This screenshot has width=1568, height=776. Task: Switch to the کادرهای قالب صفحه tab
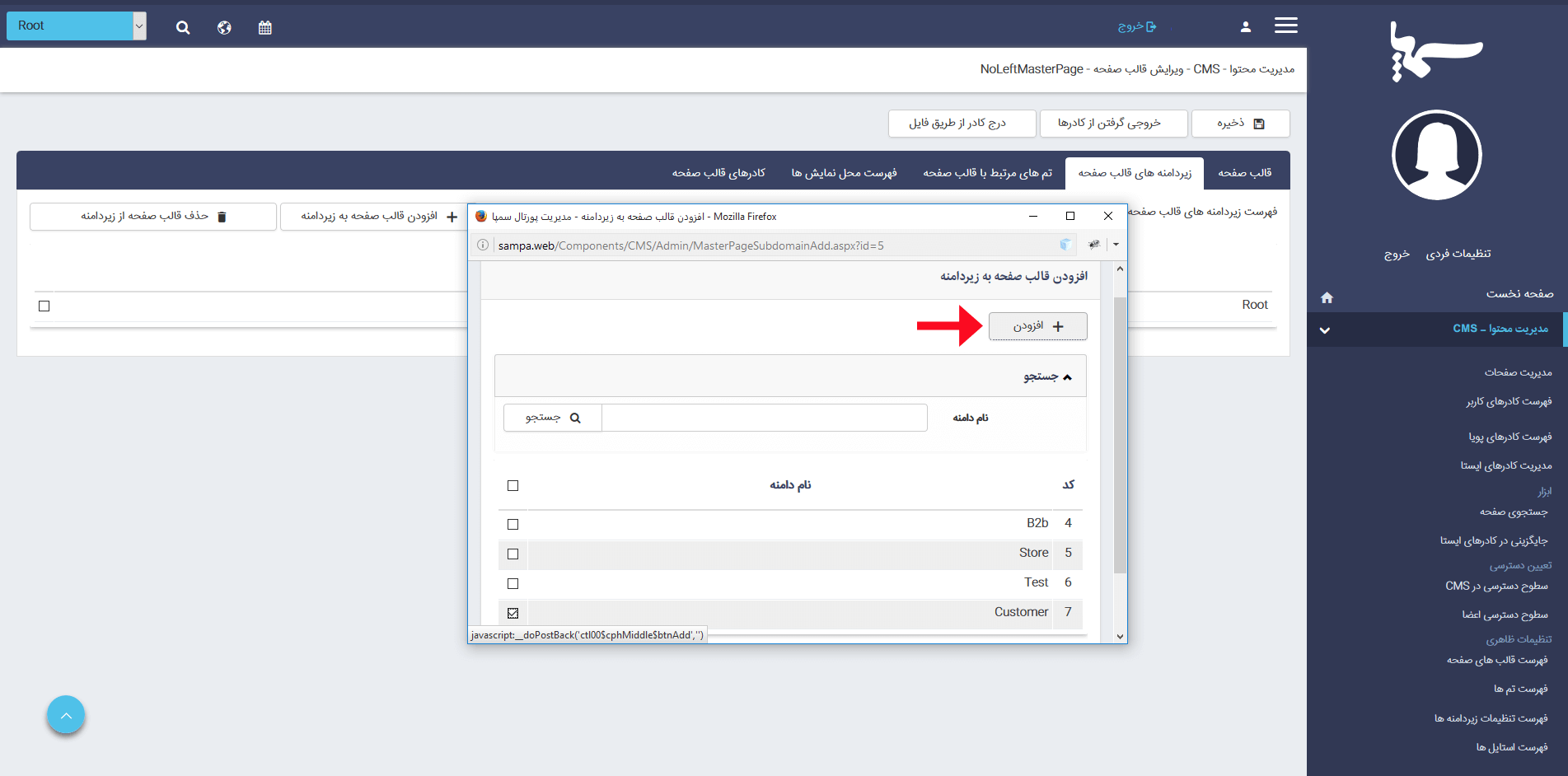click(718, 173)
